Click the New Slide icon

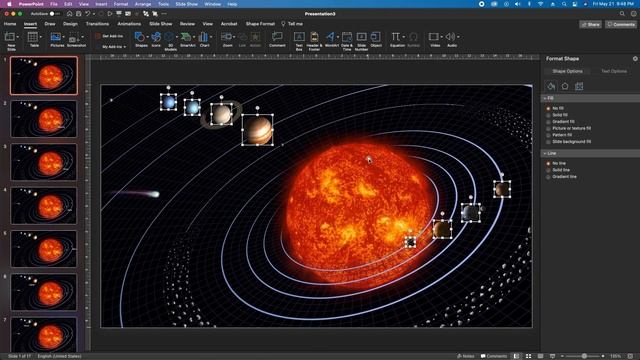coord(9,37)
